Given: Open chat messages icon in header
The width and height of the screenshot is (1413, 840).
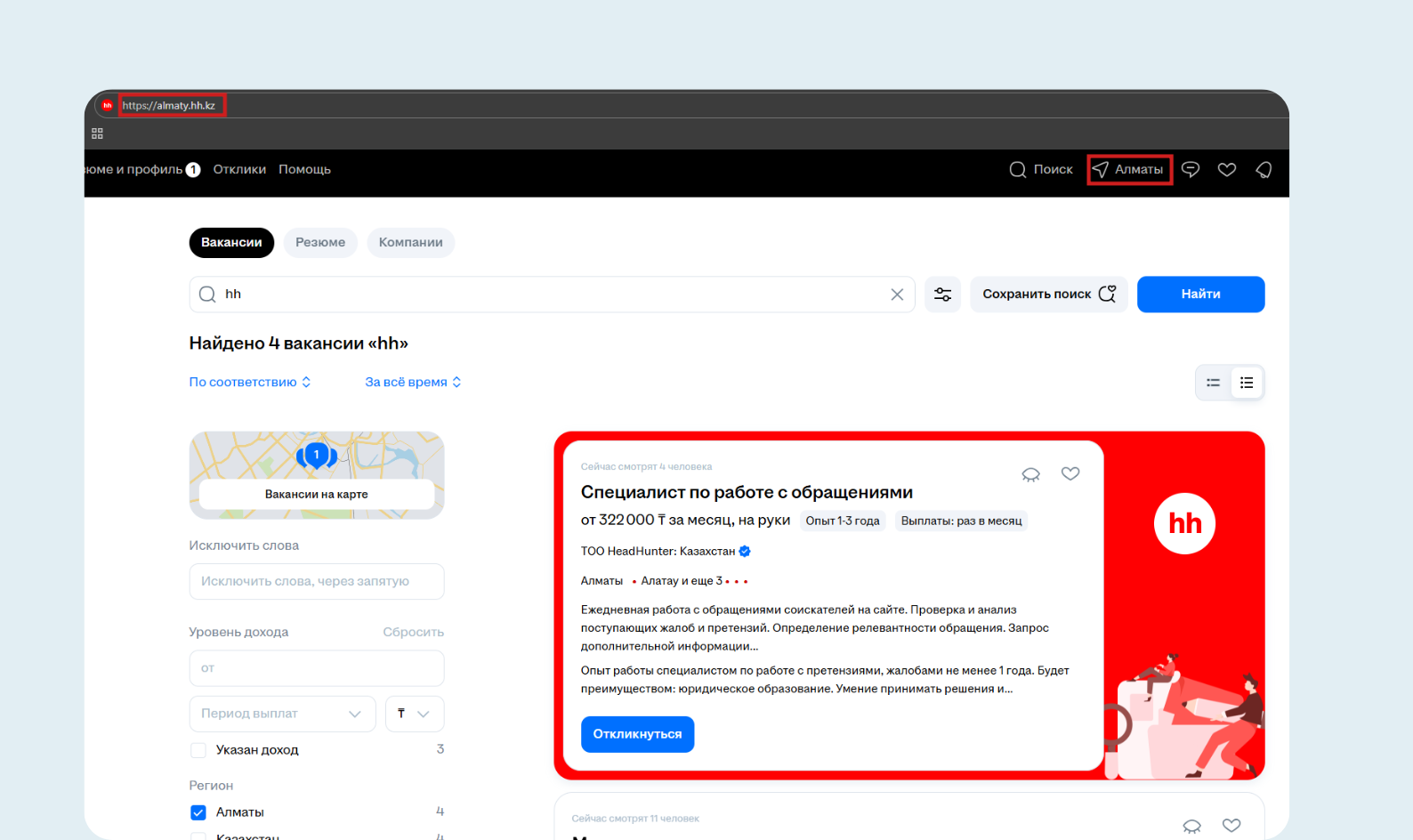Looking at the screenshot, I should tap(1191, 169).
